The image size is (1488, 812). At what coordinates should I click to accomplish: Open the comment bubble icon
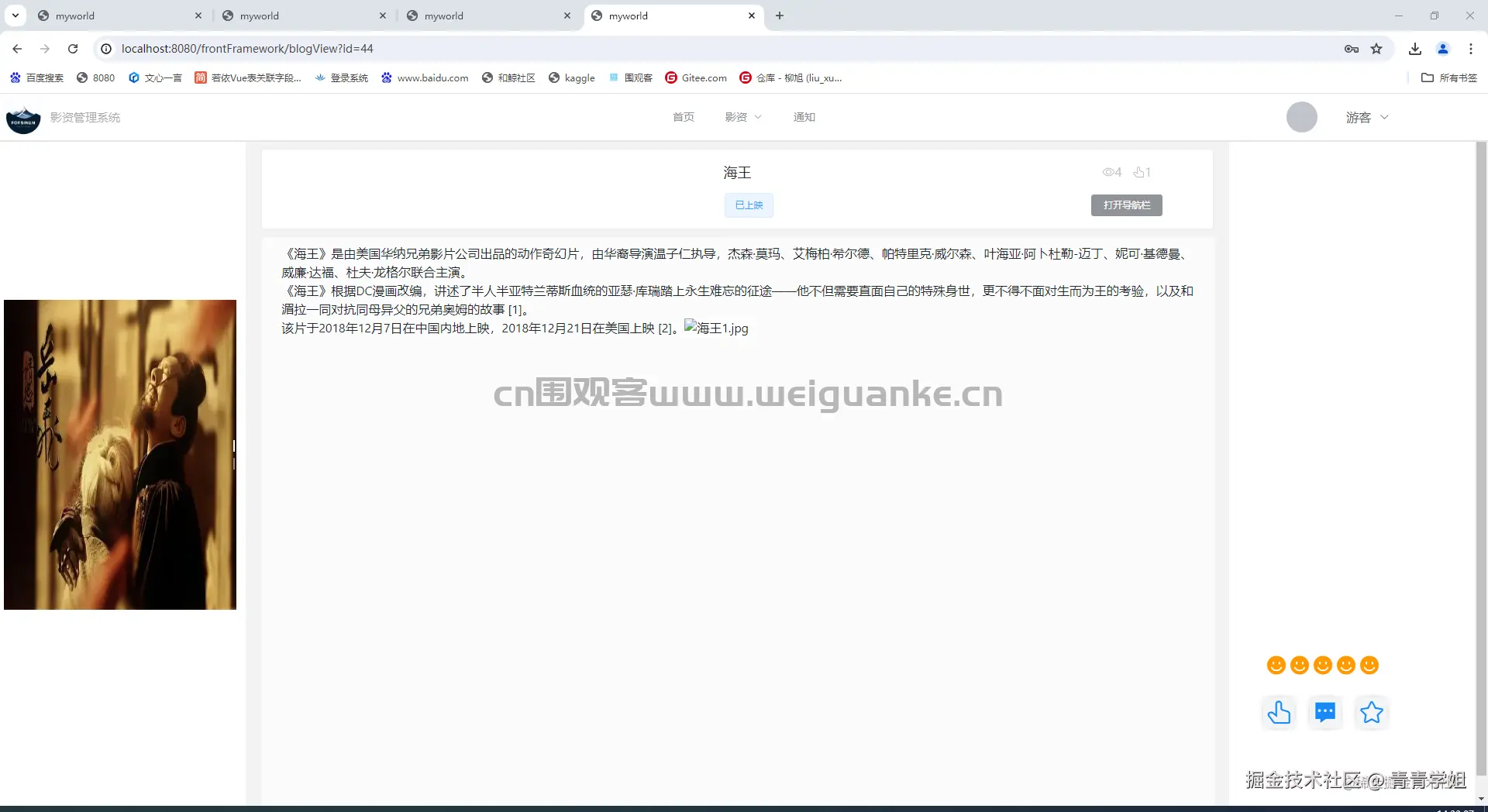pyautogui.click(x=1324, y=712)
